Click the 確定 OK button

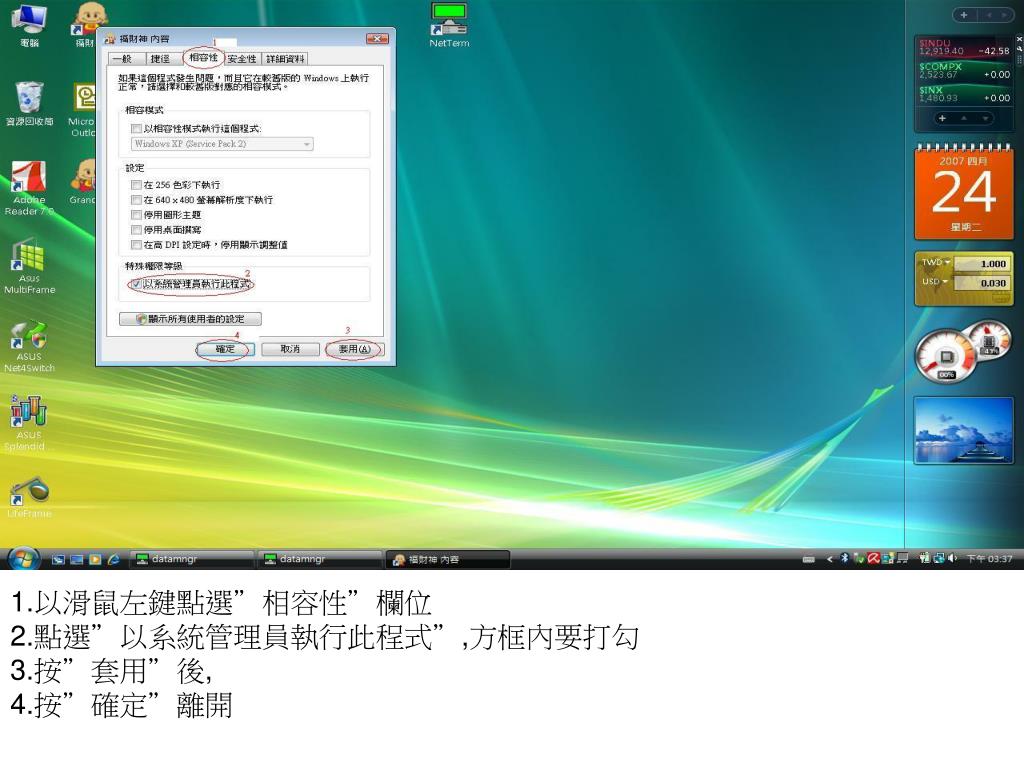[225, 349]
